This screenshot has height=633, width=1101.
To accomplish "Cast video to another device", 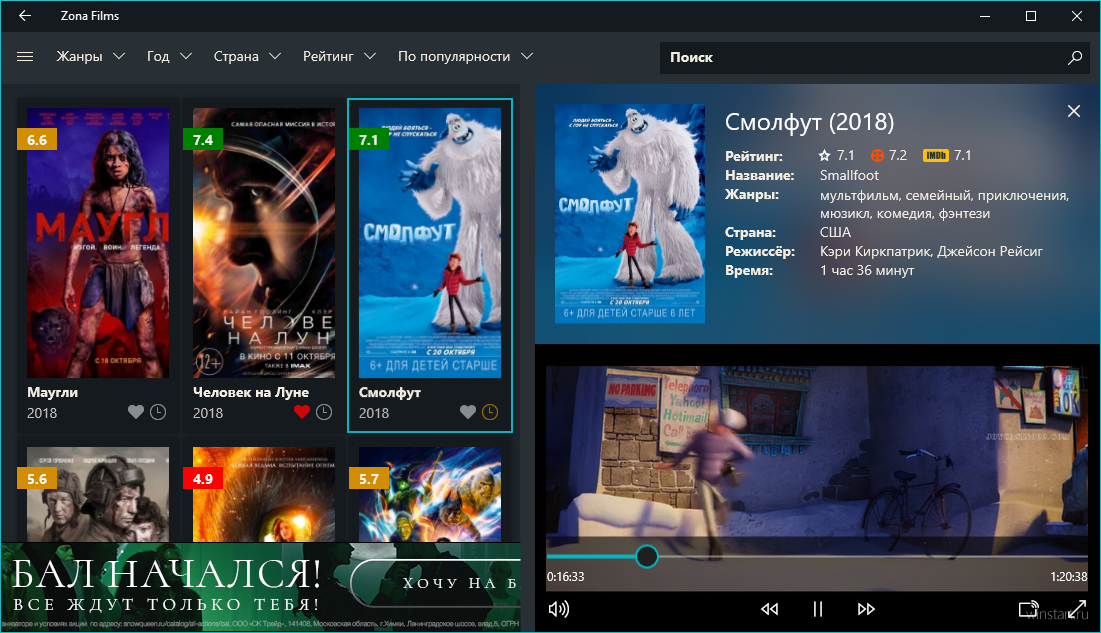I will (1029, 608).
